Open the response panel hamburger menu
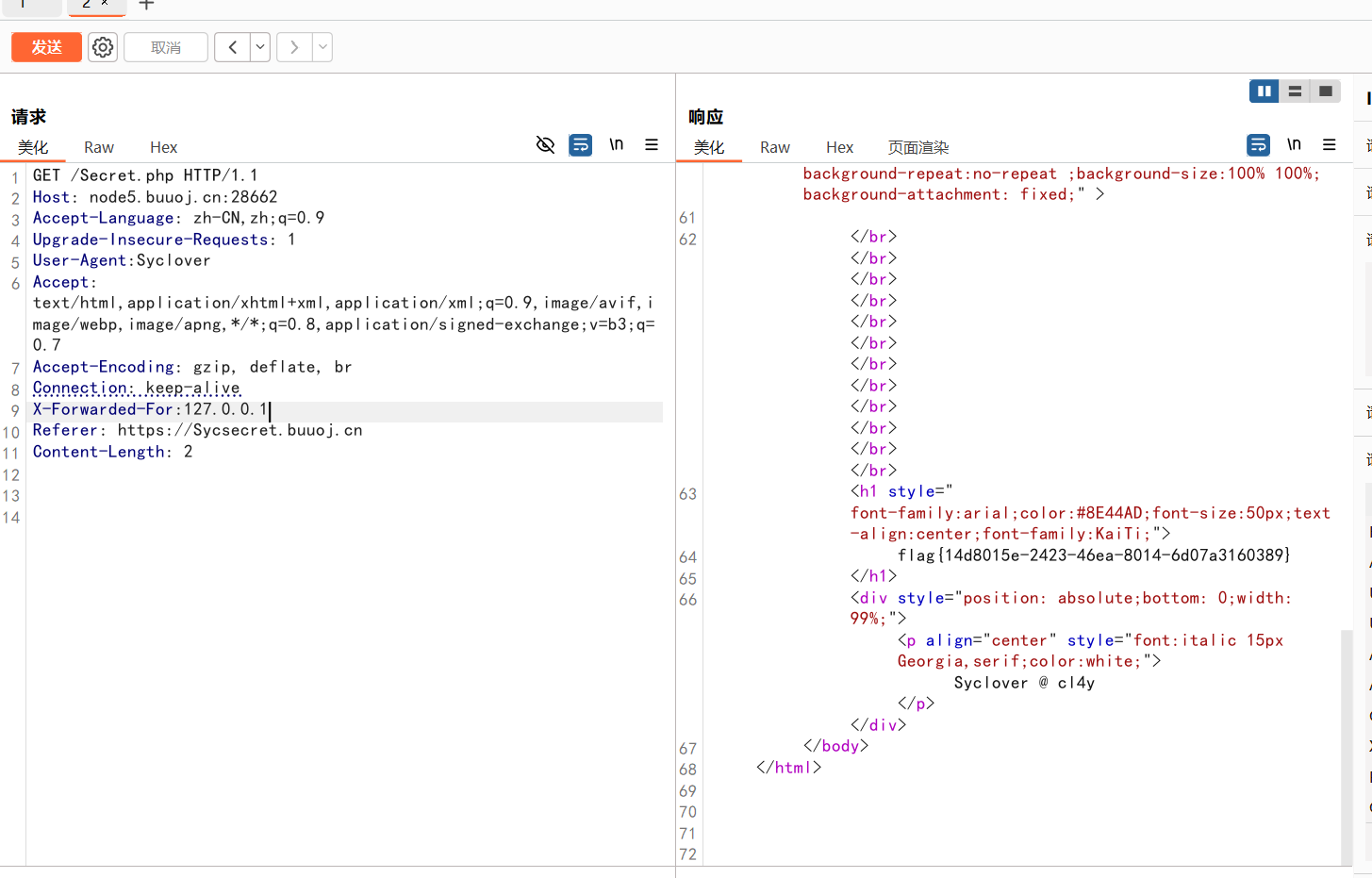This screenshot has width=1372, height=878. pos(1330,144)
